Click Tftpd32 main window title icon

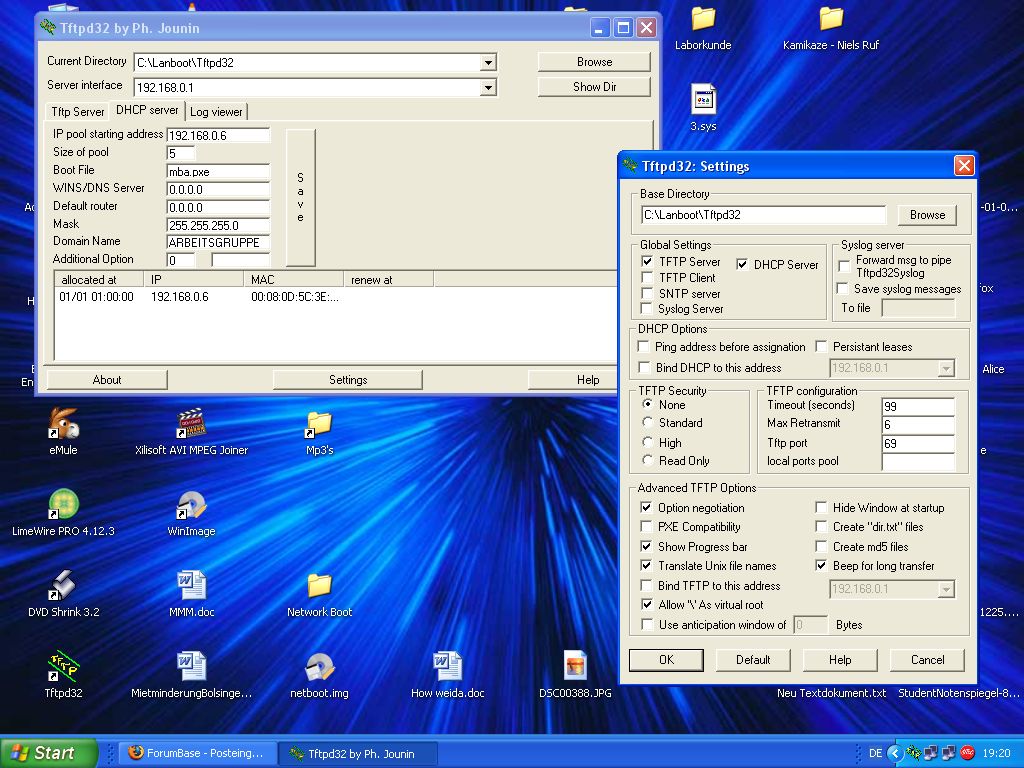[48, 27]
